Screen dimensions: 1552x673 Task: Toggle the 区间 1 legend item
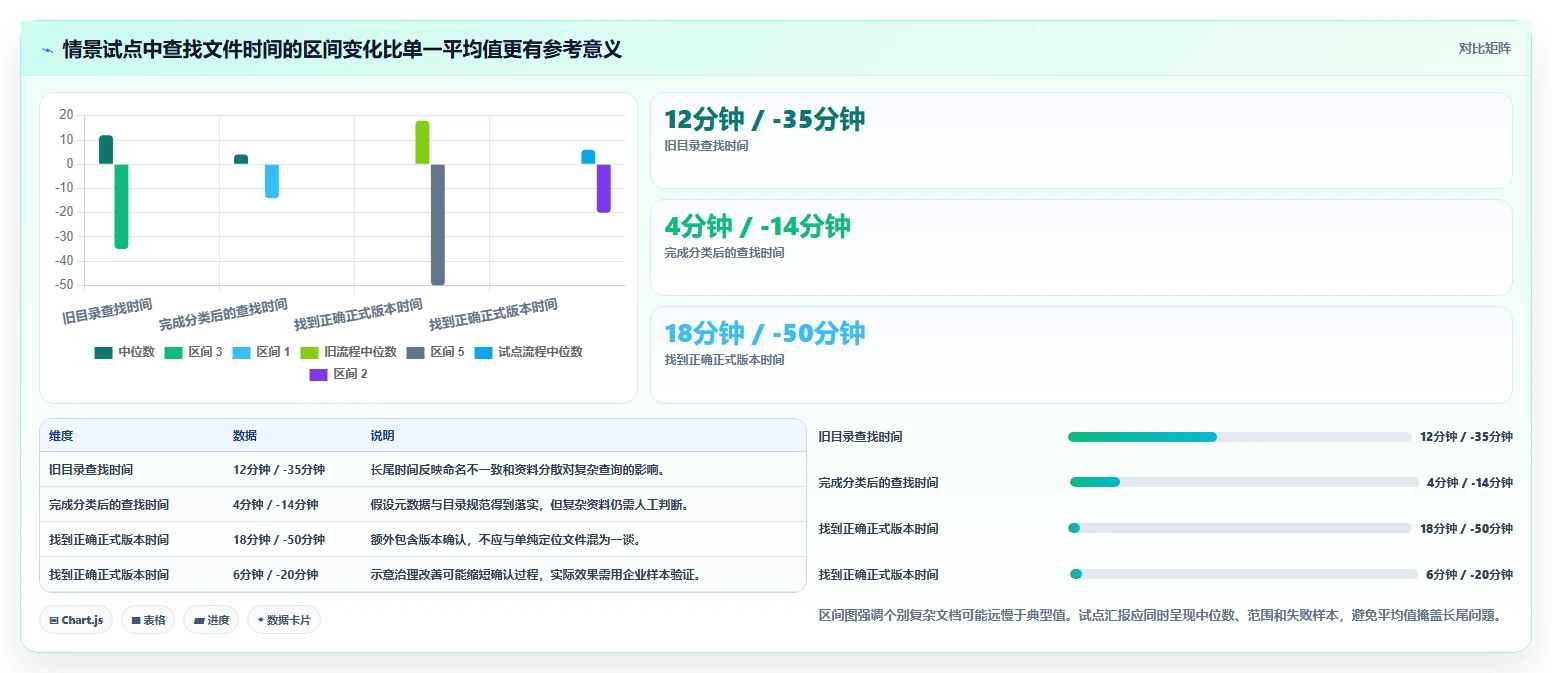point(261,352)
